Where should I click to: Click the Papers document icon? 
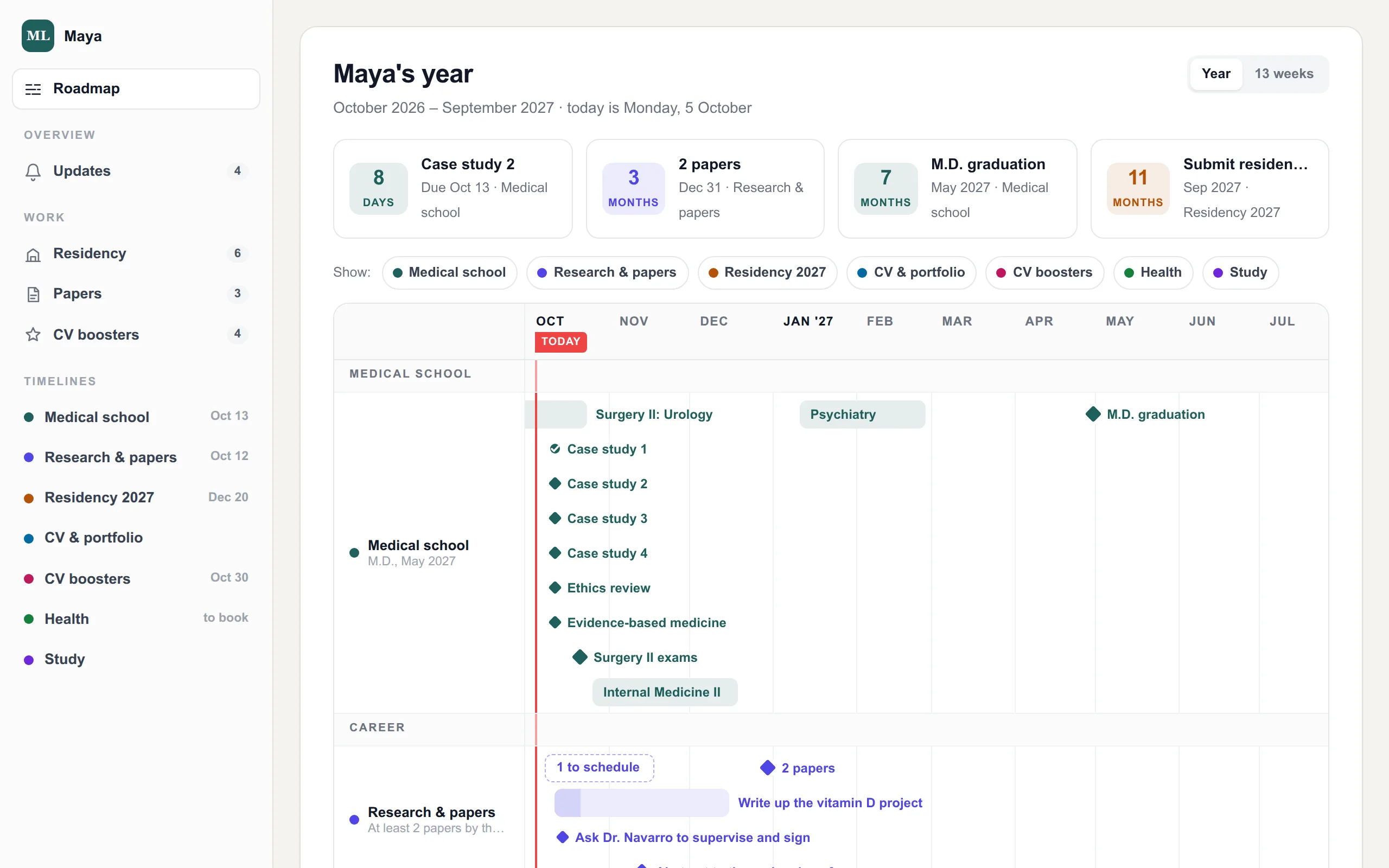pos(33,295)
